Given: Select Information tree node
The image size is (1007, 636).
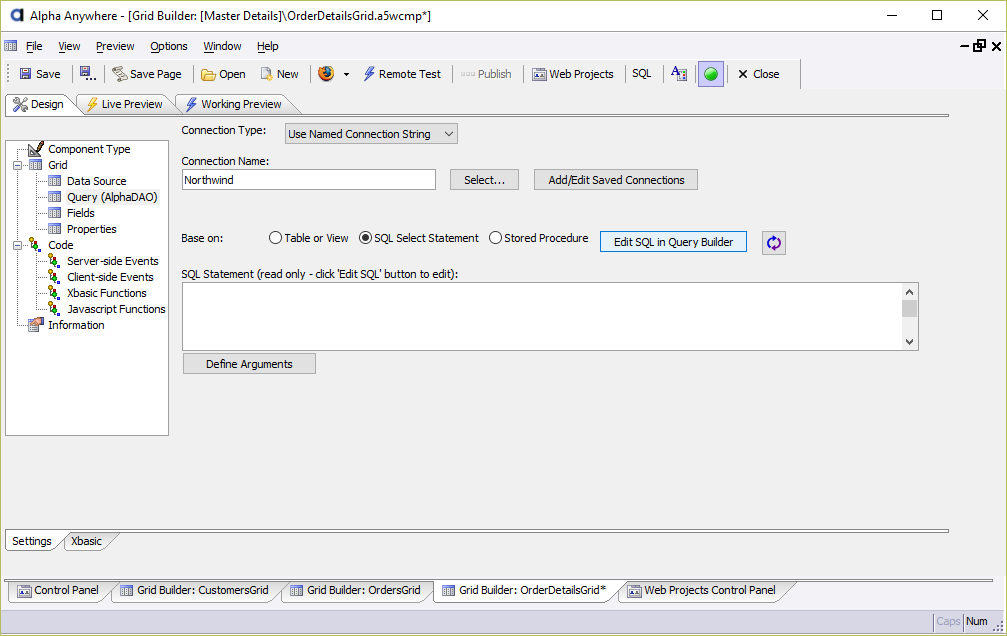Looking at the screenshot, I should 76,326.
